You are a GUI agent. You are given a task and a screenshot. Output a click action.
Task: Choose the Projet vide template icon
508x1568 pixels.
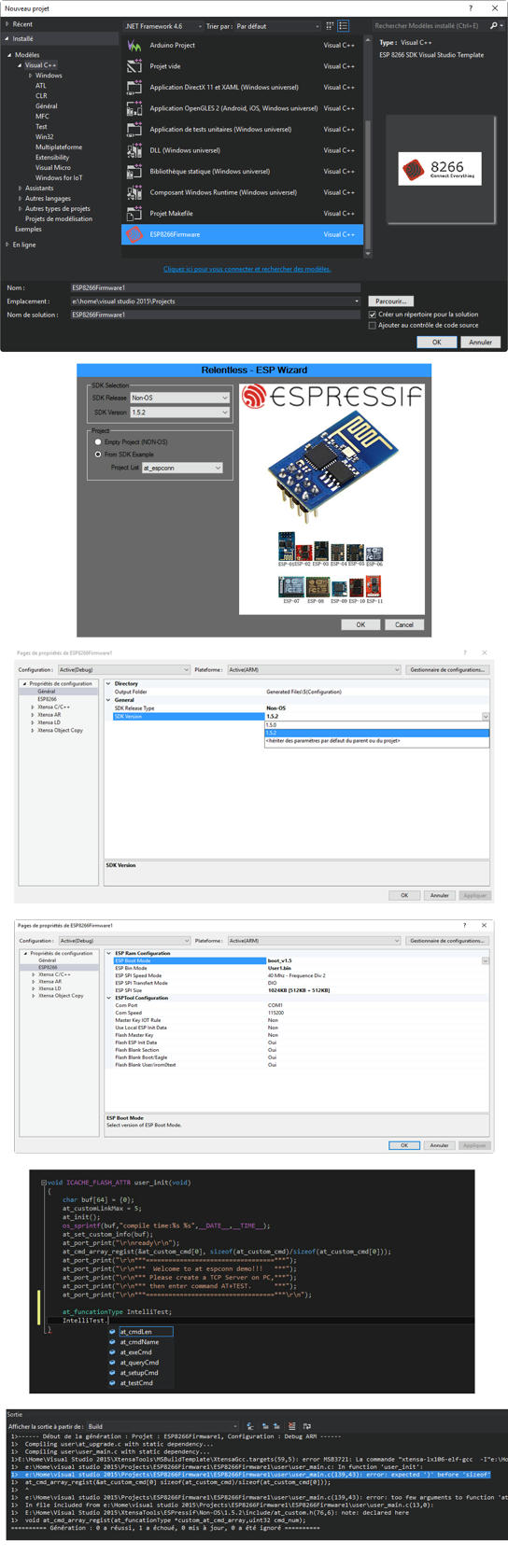[134, 66]
